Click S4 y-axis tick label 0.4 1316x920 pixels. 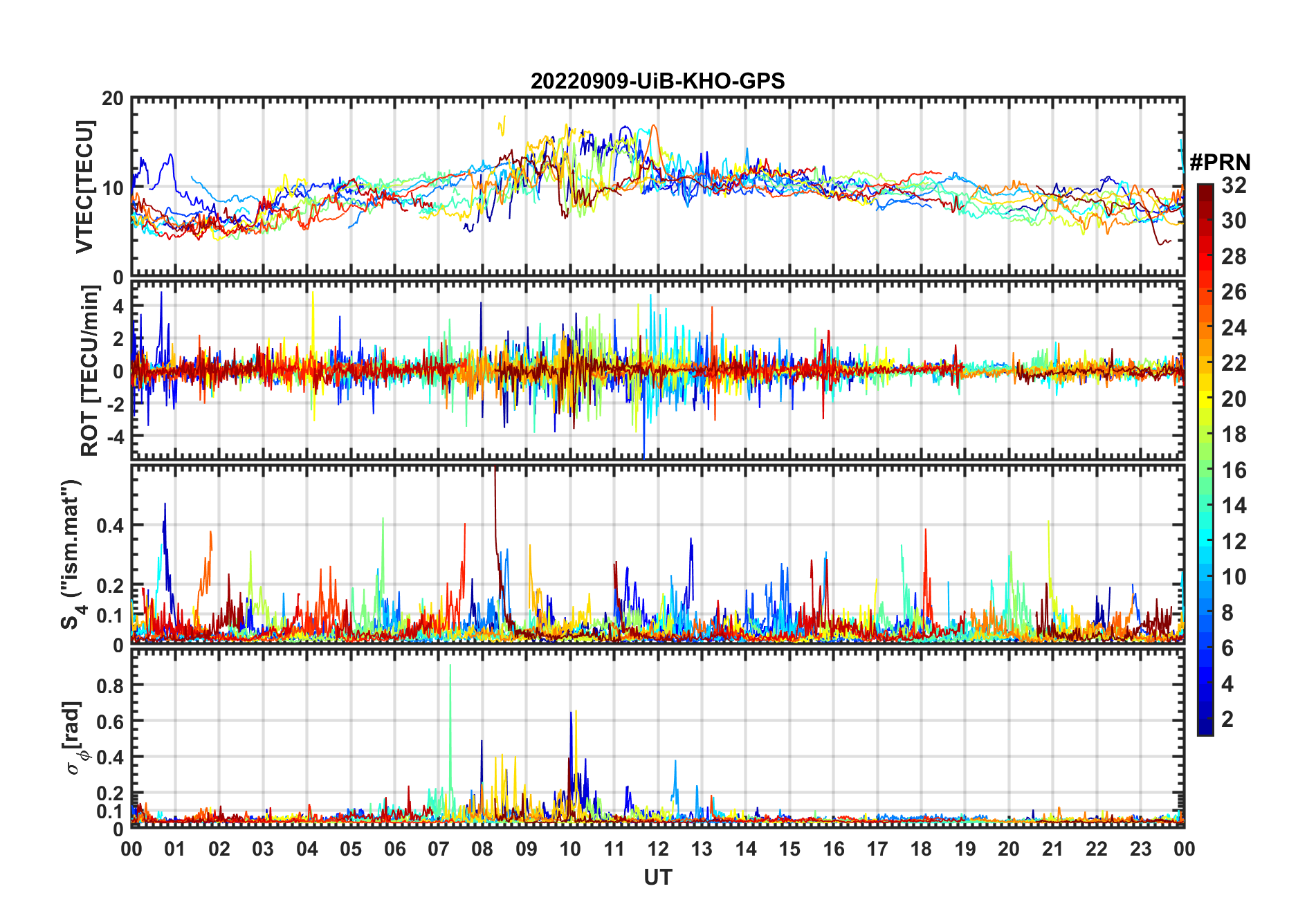pos(110,526)
